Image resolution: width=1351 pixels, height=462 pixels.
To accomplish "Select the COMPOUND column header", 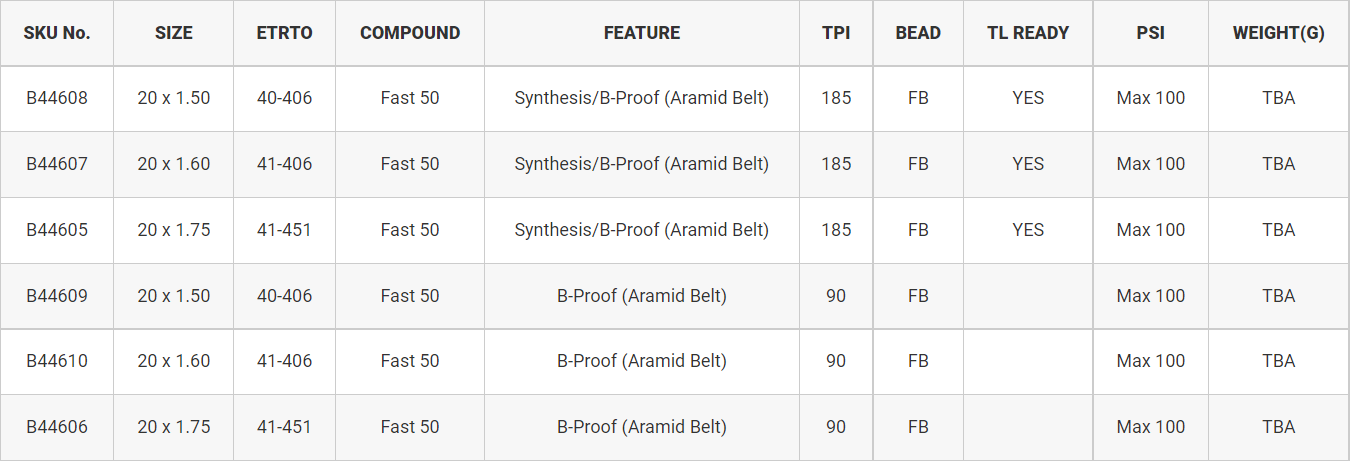I will click(x=410, y=33).
